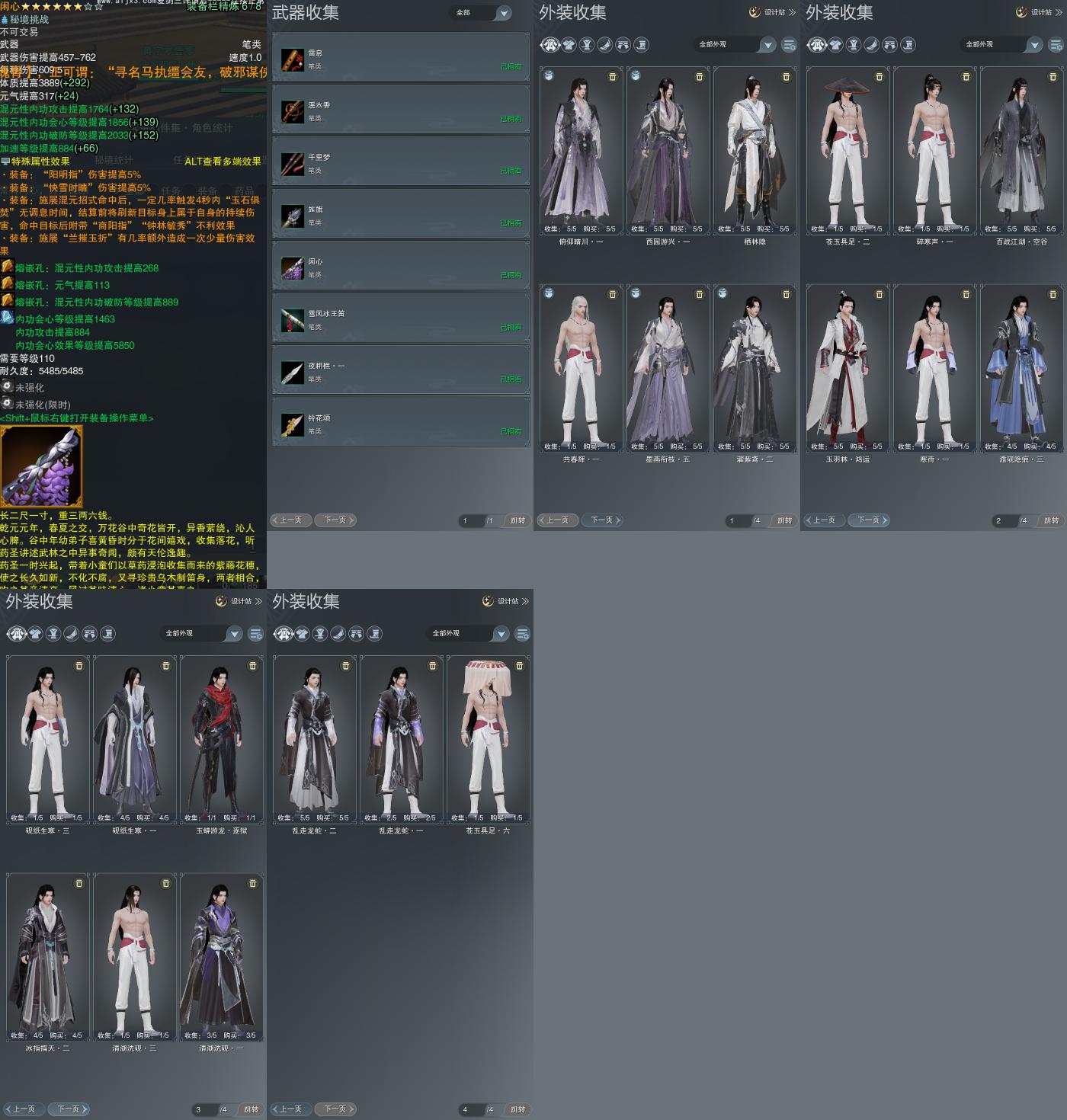
Task: Expand 设计站 on outfit page 1
Action: (773, 12)
